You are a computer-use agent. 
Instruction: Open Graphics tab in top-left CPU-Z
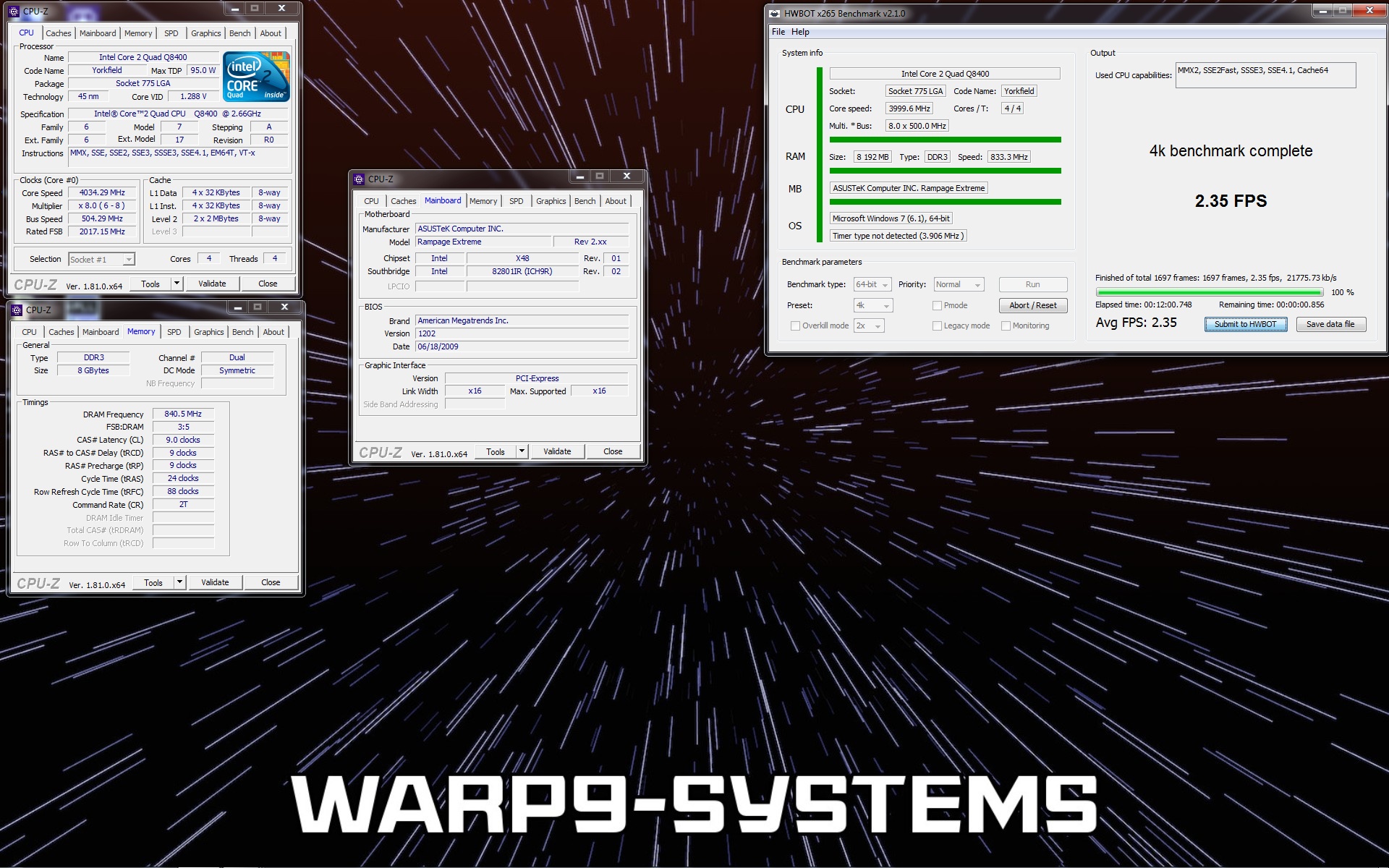(x=206, y=33)
